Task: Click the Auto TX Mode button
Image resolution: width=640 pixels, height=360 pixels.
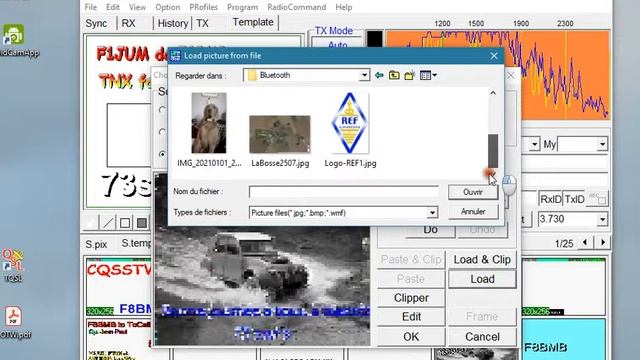Action: click(x=337, y=44)
